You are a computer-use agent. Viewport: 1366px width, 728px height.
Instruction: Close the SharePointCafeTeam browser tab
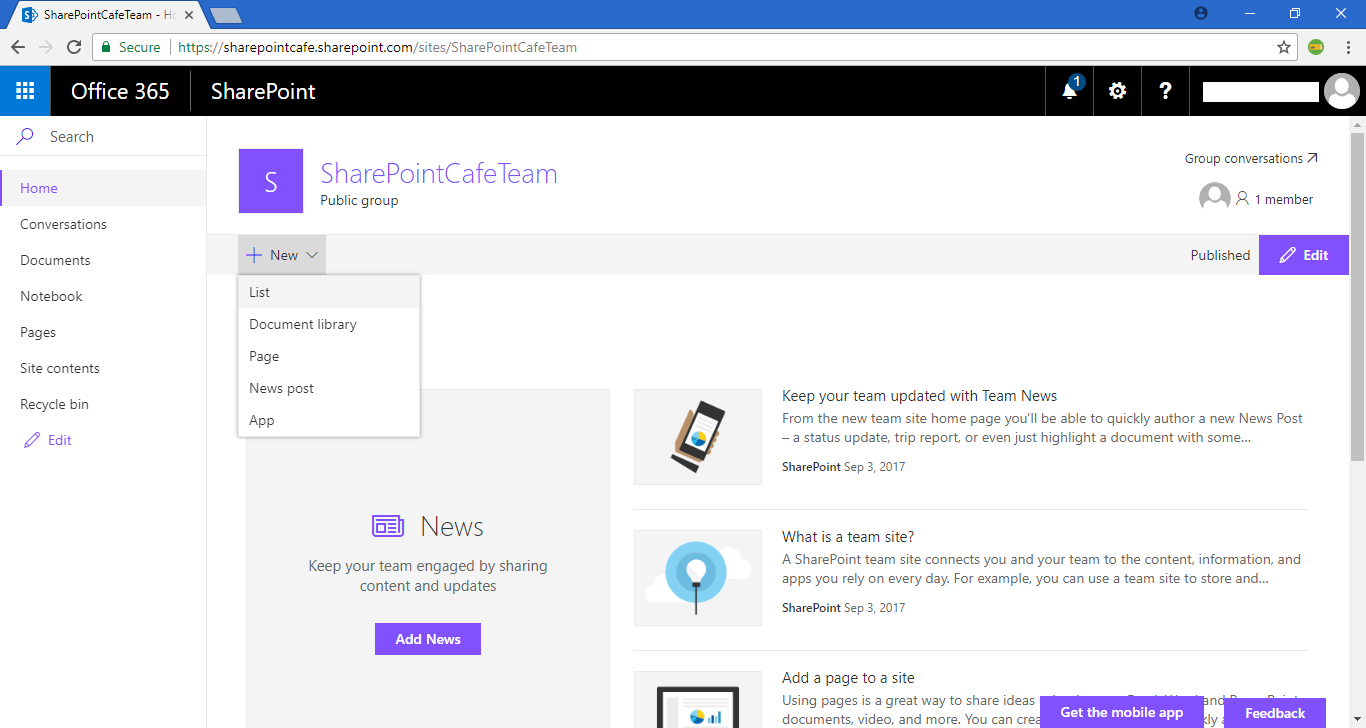(189, 16)
